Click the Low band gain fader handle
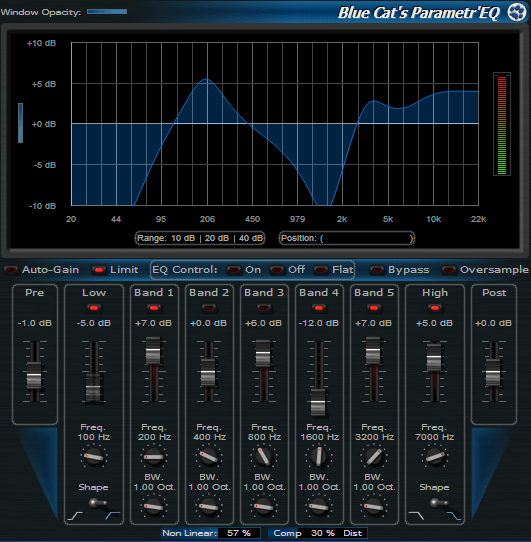Viewport: 531px width, 542px height. pos(93,387)
